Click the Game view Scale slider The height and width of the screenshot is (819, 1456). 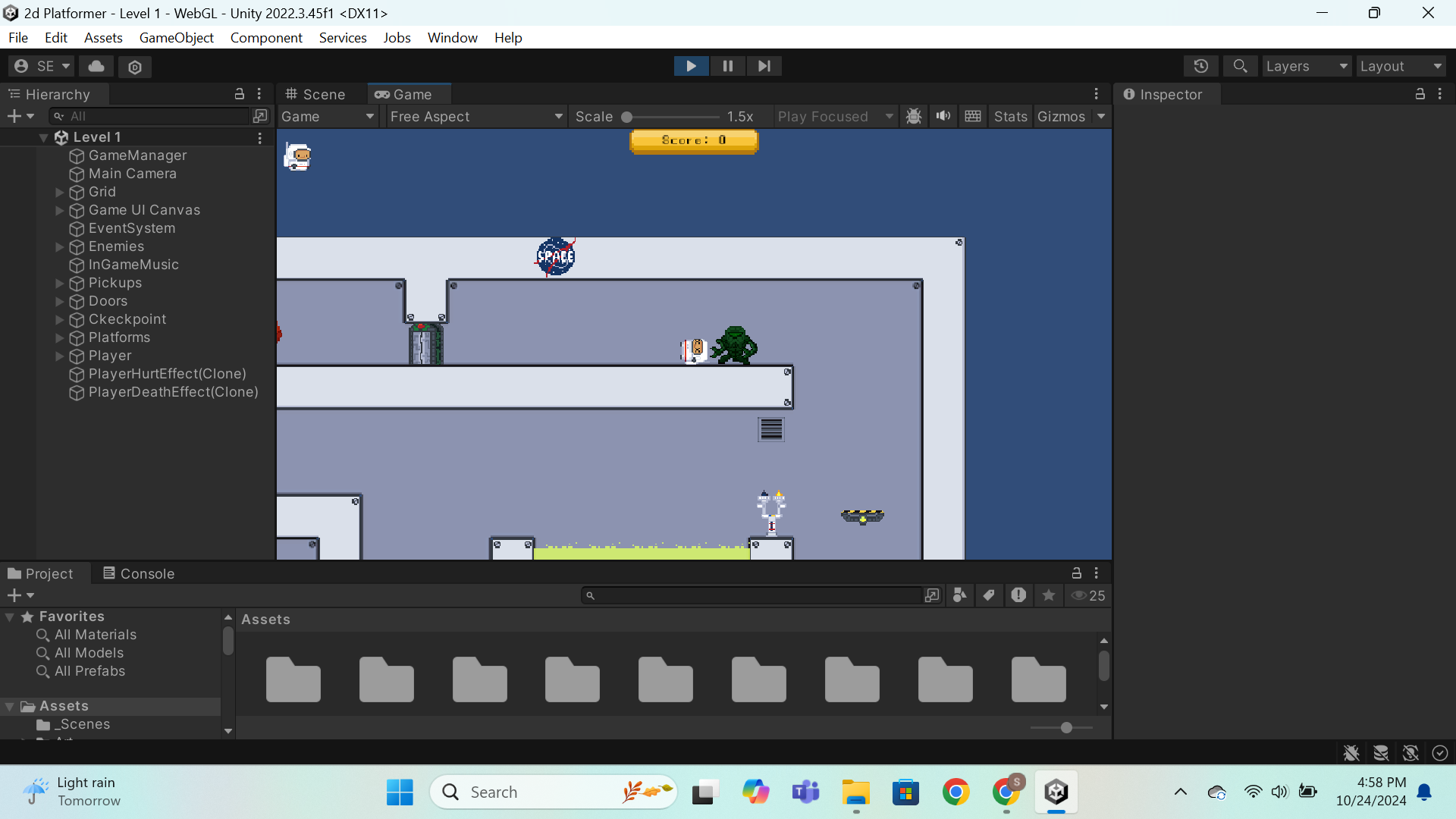[x=671, y=117]
